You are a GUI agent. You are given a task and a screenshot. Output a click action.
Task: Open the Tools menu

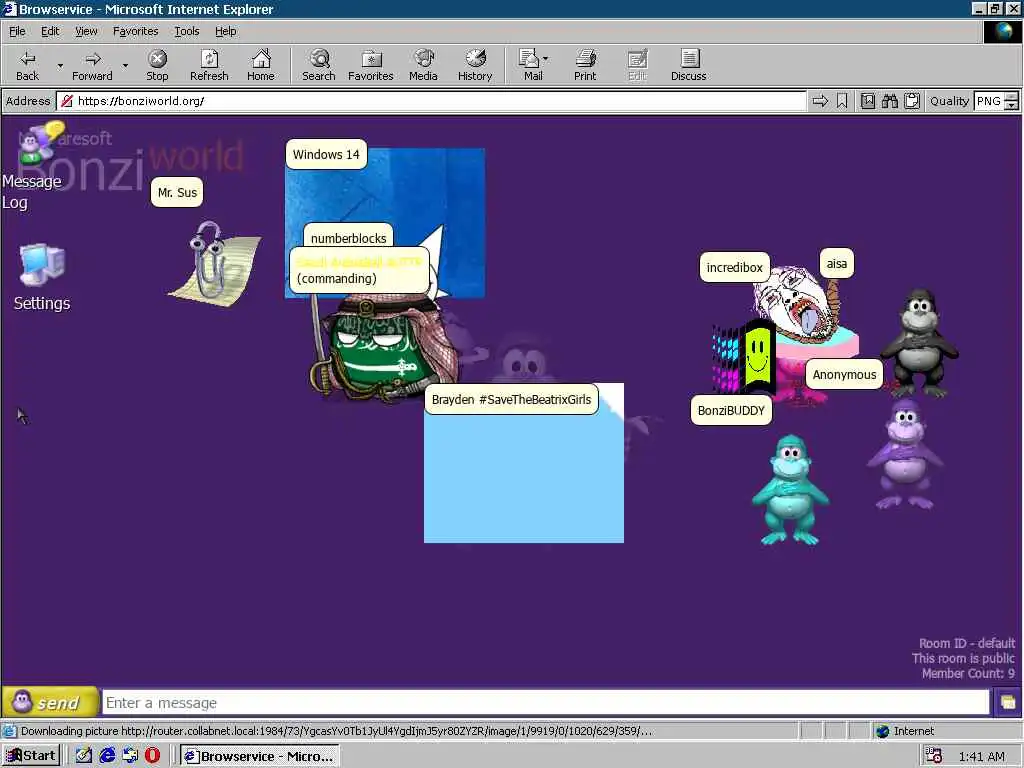(x=186, y=31)
